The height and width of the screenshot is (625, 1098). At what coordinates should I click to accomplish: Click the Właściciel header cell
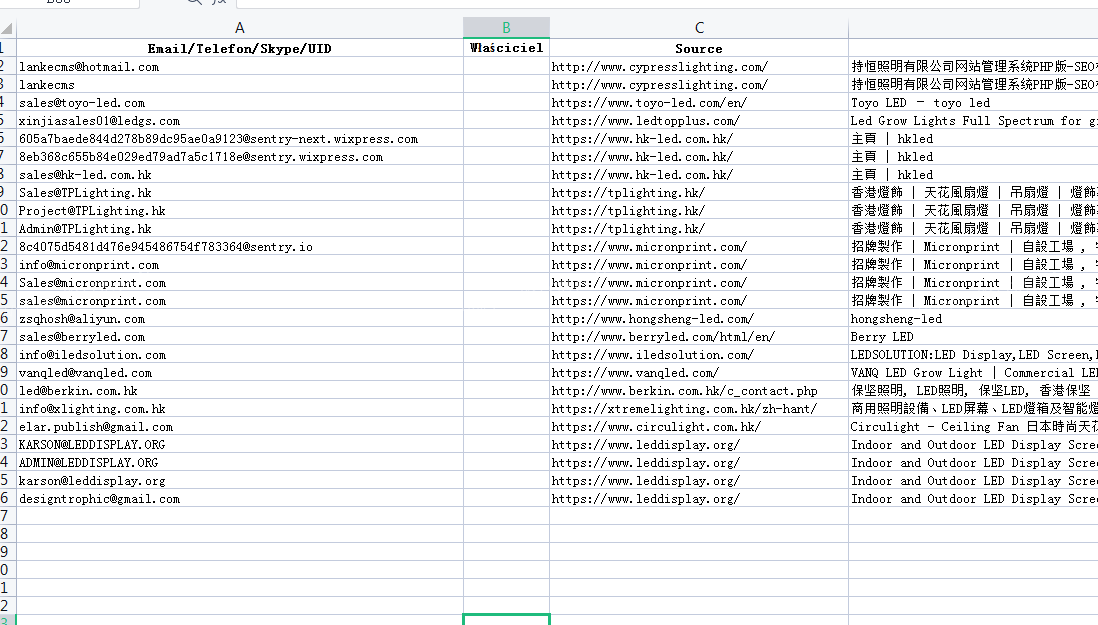click(x=506, y=48)
